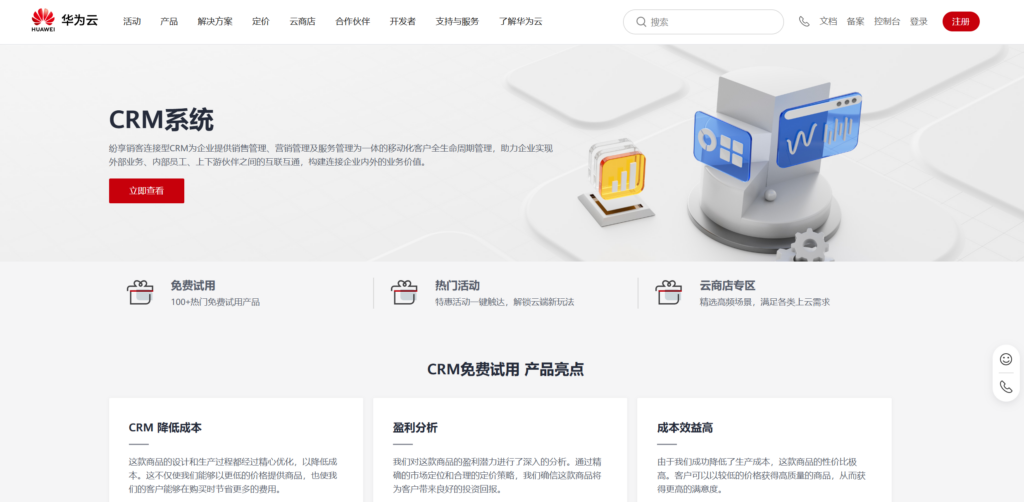
Task: Click the gift icon beside 热门活动
Action: coord(404,292)
